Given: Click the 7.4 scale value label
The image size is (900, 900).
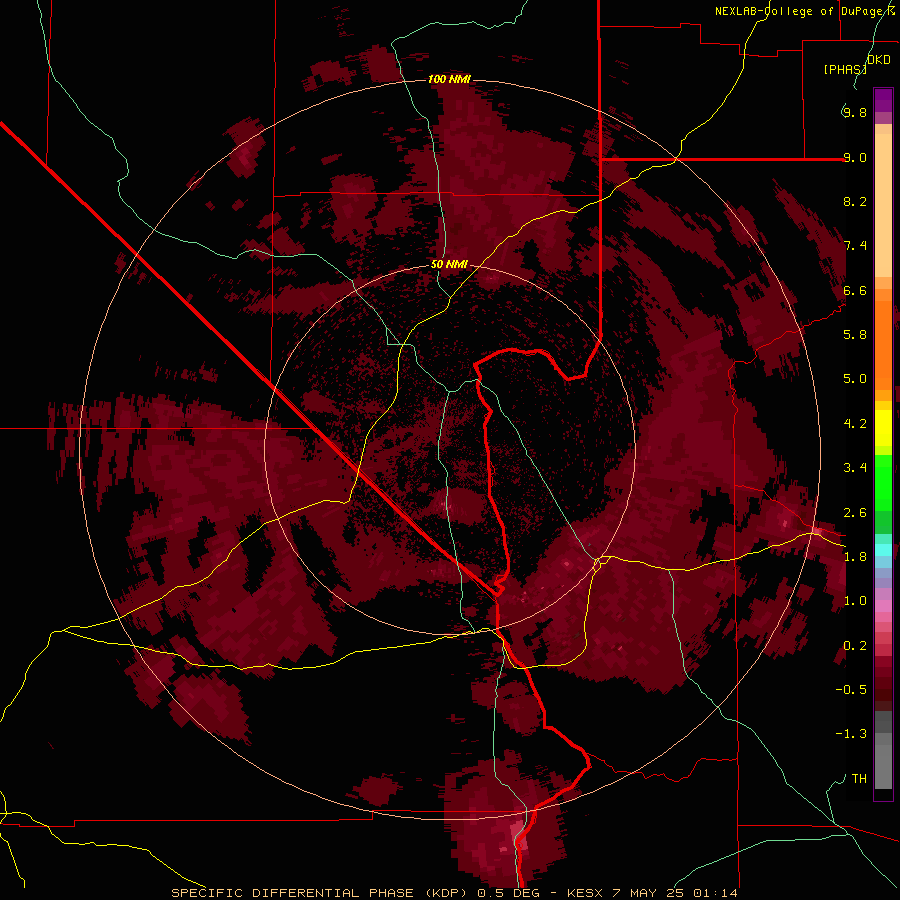Looking at the screenshot, I should pyautogui.click(x=855, y=246).
